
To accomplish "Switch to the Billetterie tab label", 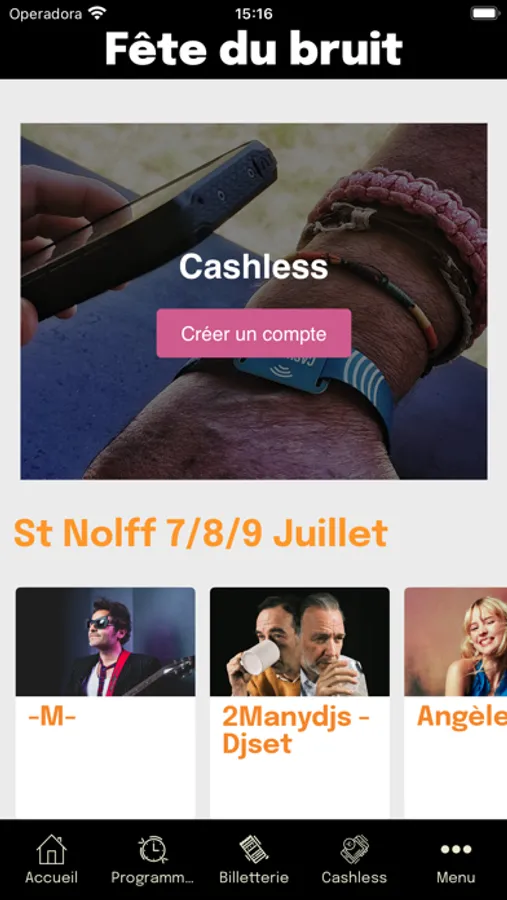I will tap(254, 878).
